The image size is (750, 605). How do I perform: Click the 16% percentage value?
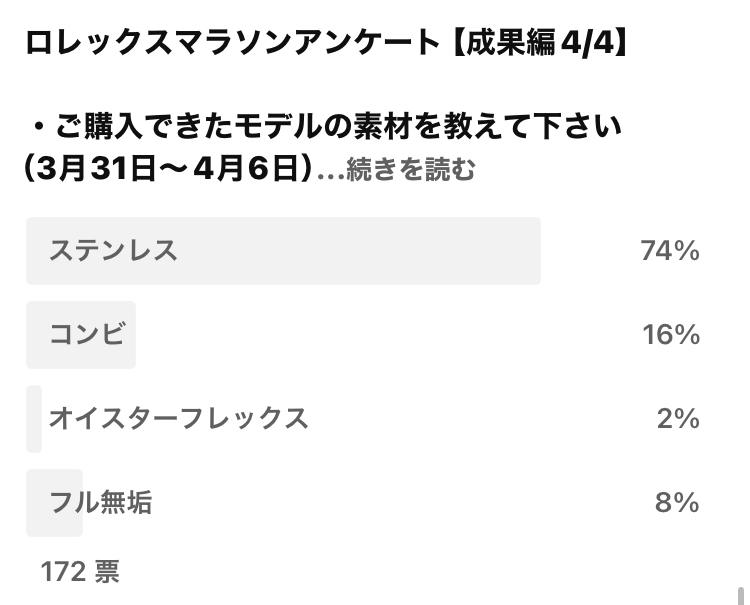[671, 335]
